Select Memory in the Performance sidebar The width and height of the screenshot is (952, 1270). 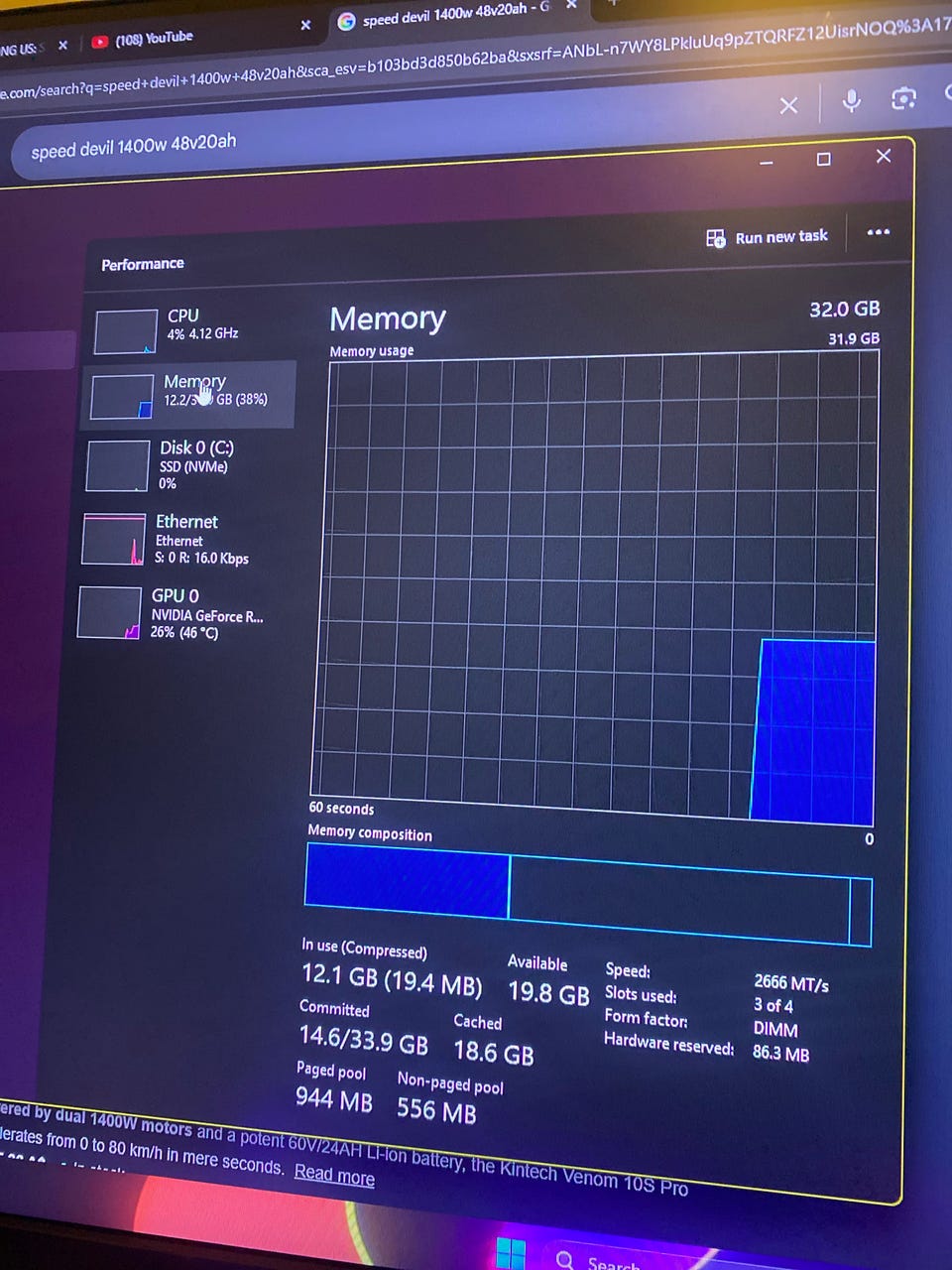188,394
